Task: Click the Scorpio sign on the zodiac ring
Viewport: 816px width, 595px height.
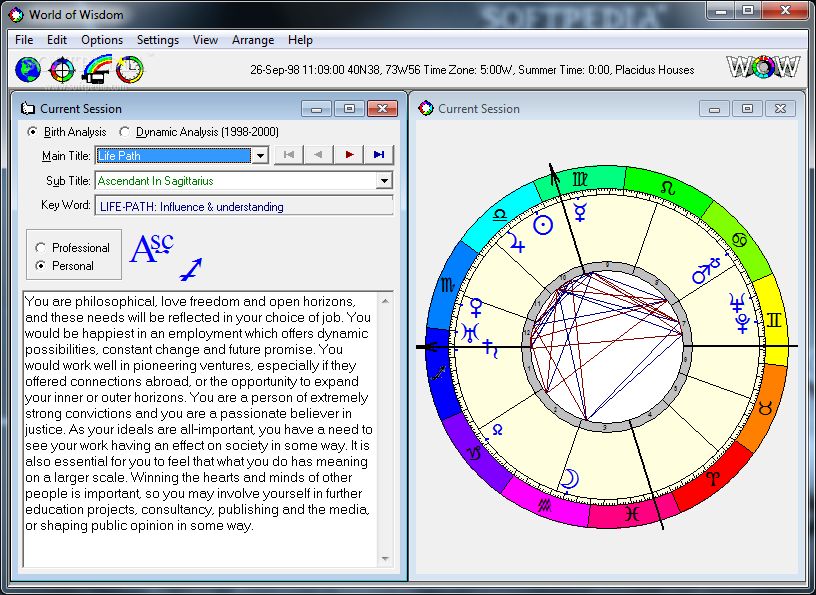Action: tap(446, 287)
